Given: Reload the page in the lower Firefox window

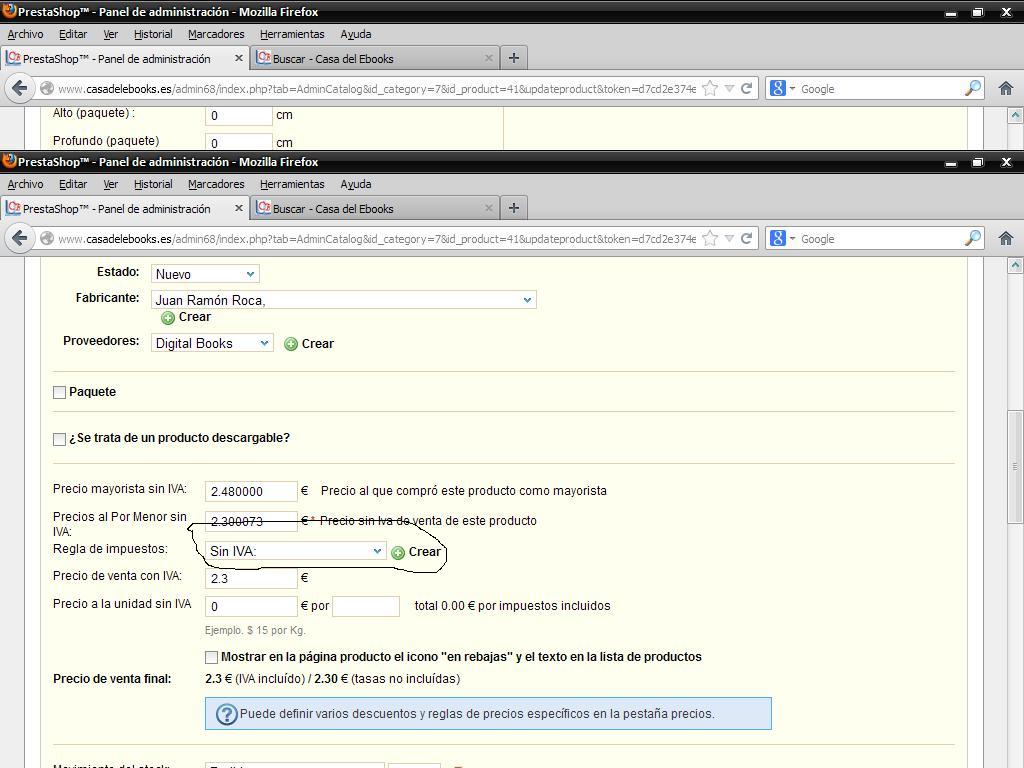Looking at the screenshot, I should pyautogui.click(x=746, y=238).
